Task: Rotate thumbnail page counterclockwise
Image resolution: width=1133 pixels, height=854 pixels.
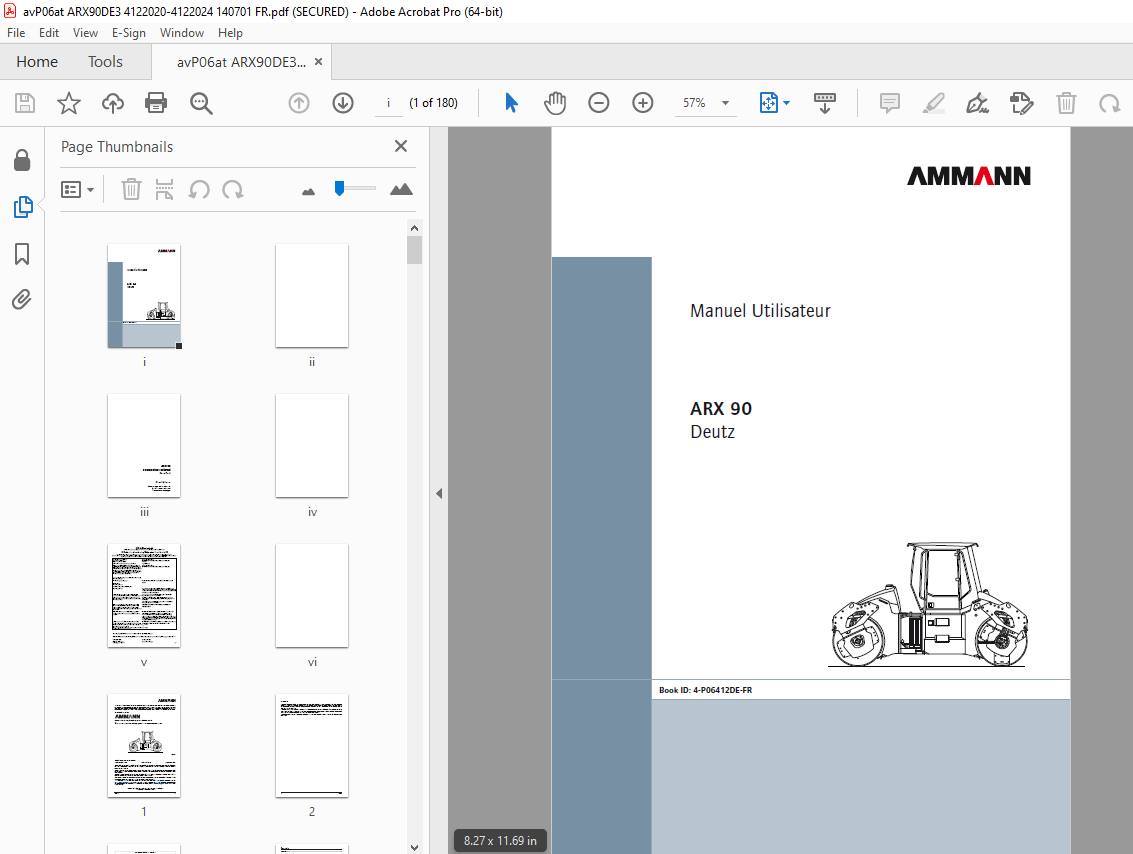Action: coord(199,189)
